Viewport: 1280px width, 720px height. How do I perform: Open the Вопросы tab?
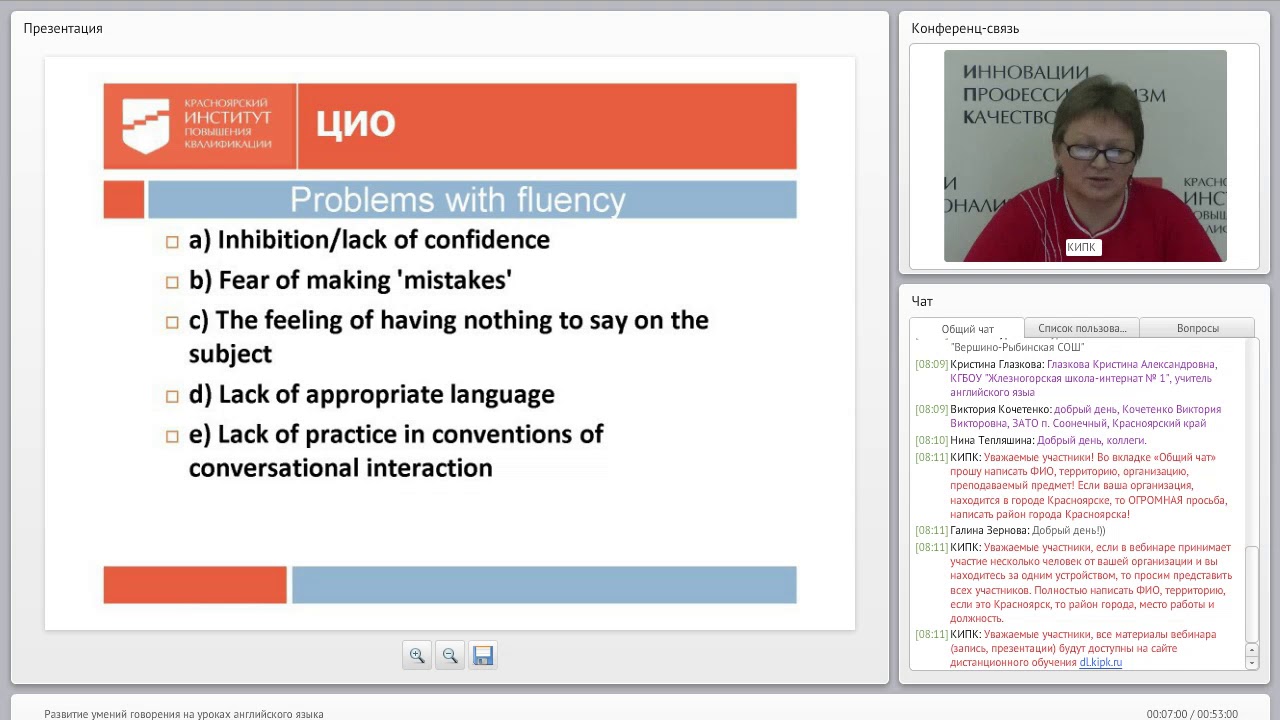(x=1197, y=328)
